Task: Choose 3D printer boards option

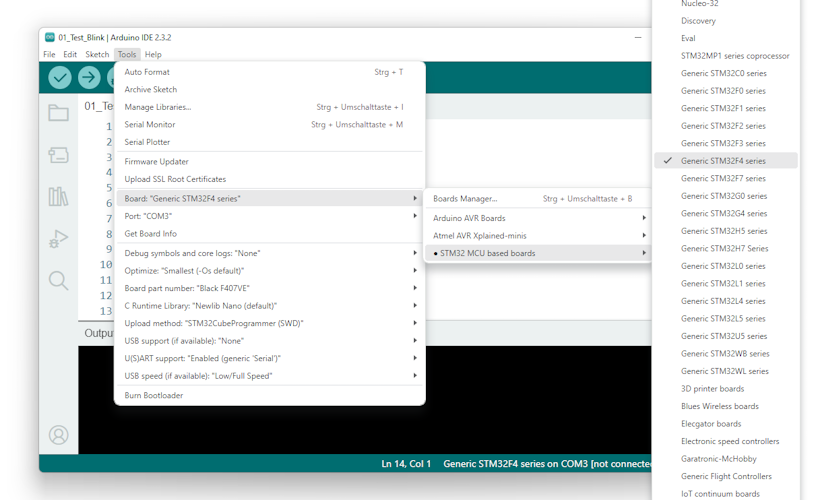Action: 726,389
